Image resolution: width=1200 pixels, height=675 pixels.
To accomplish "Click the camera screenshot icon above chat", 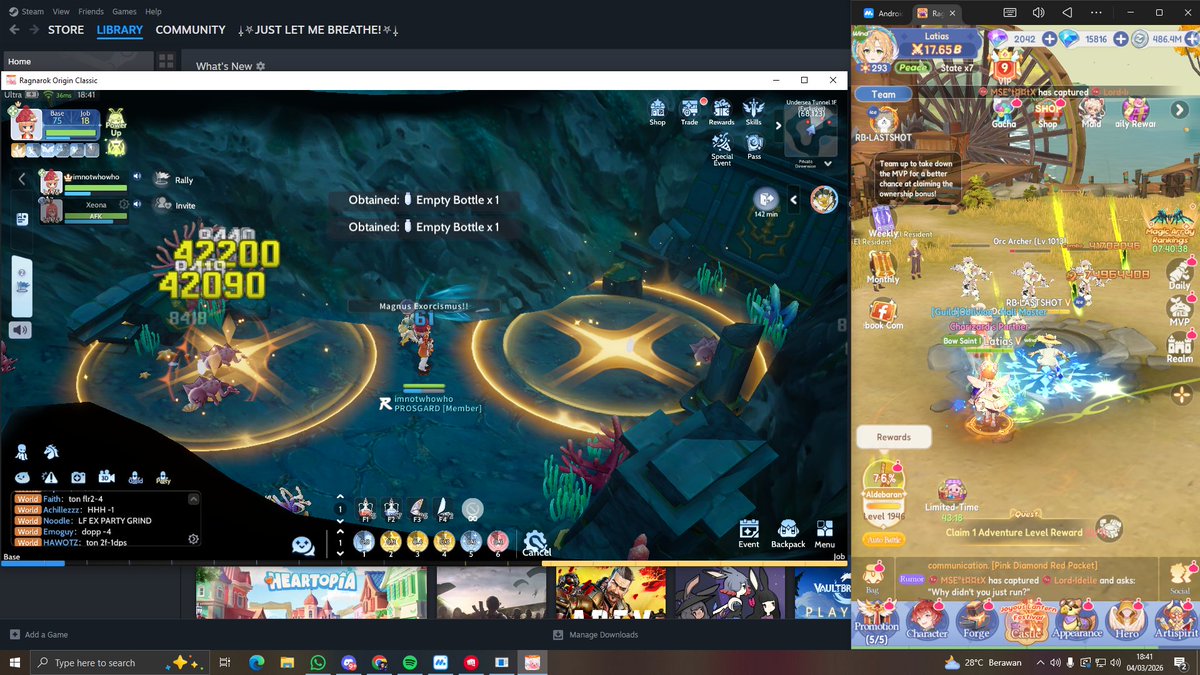I will [x=78, y=478].
